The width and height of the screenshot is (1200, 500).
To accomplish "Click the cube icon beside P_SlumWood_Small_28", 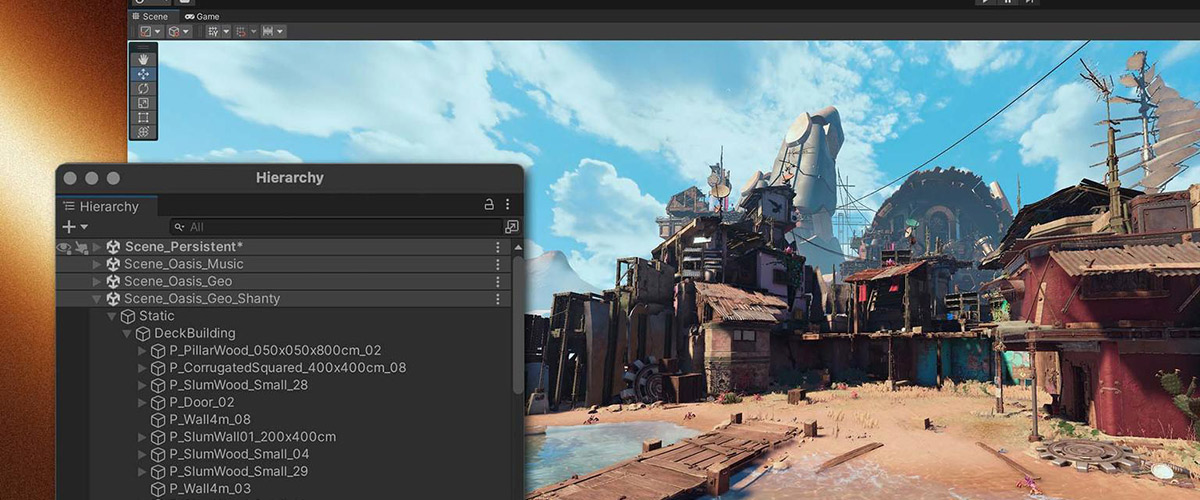I will 158,385.
